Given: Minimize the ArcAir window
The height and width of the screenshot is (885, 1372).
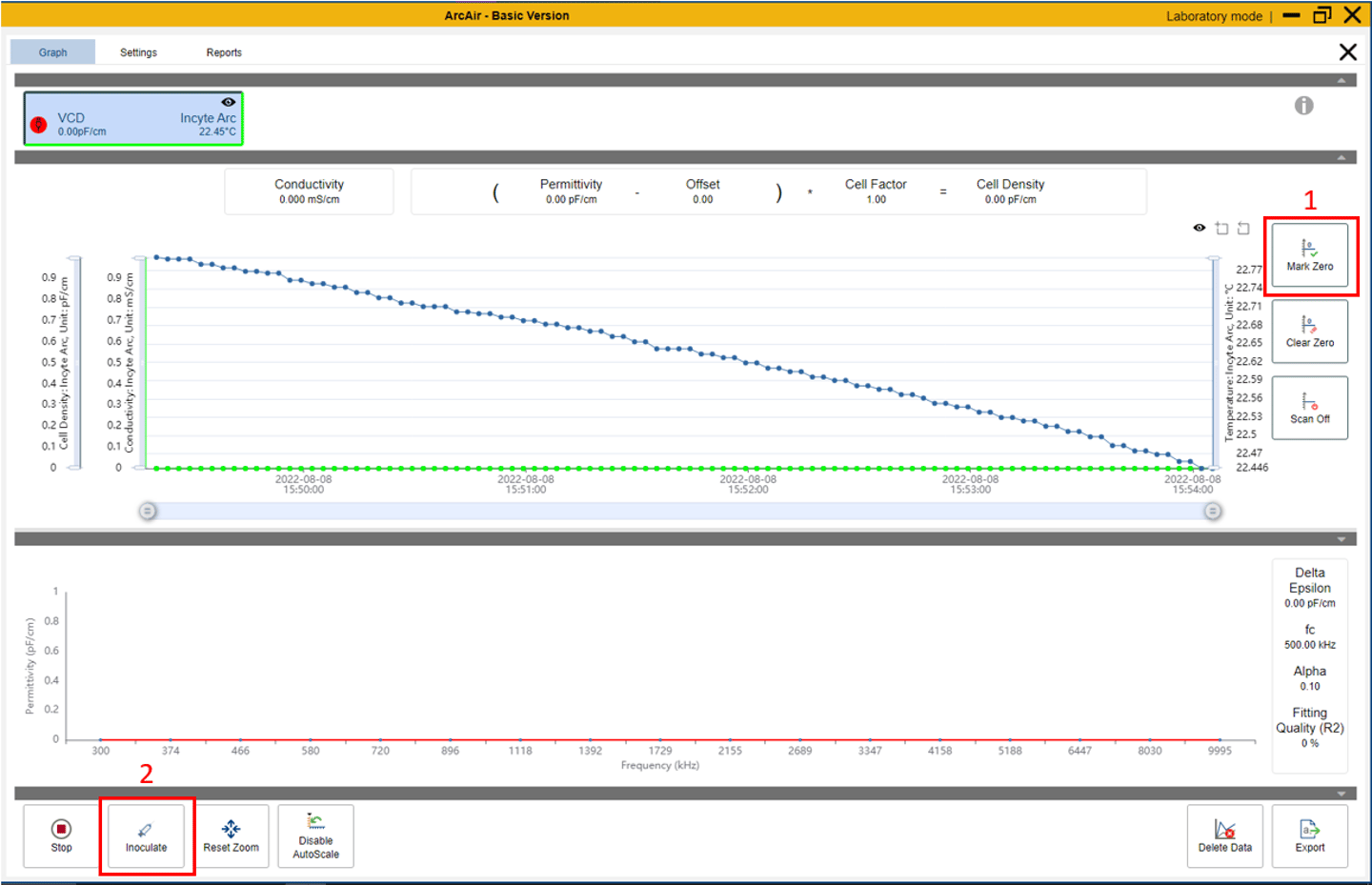Looking at the screenshot, I should pos(1291,15).
